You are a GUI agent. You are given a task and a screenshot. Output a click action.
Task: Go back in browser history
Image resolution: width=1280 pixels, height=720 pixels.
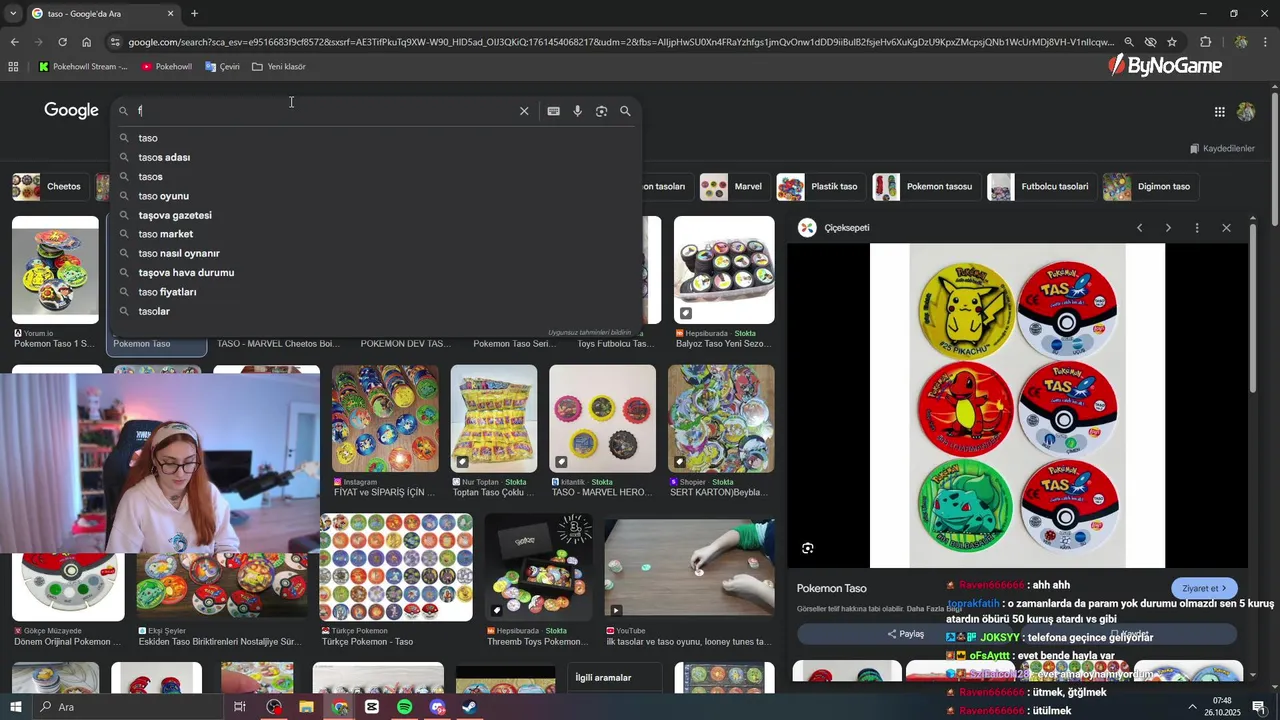pyautogui.click(x=14, y=42)
